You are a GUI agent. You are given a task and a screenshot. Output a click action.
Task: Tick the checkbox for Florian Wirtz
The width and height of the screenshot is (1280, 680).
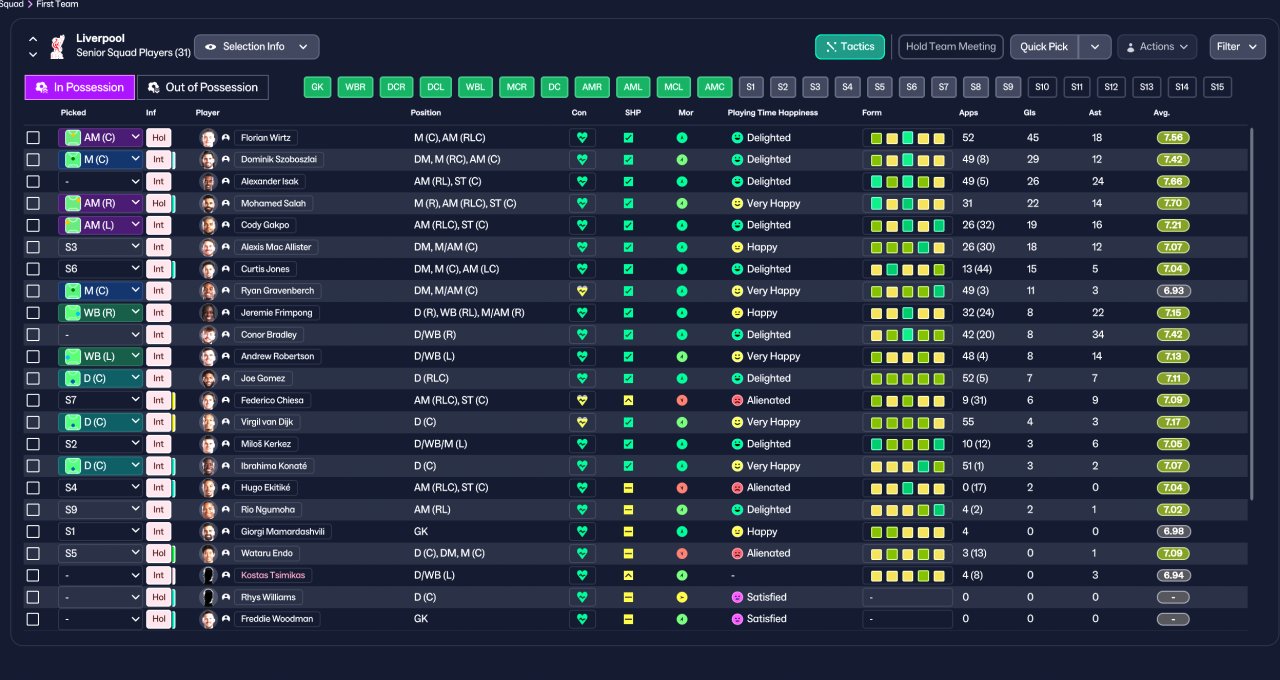coord(33,138)
